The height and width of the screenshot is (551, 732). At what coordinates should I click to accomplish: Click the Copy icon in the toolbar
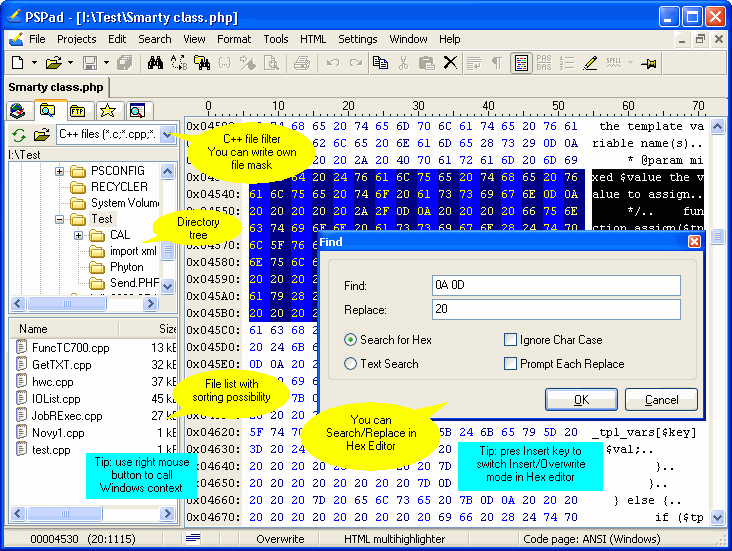(x=380, y=63)
